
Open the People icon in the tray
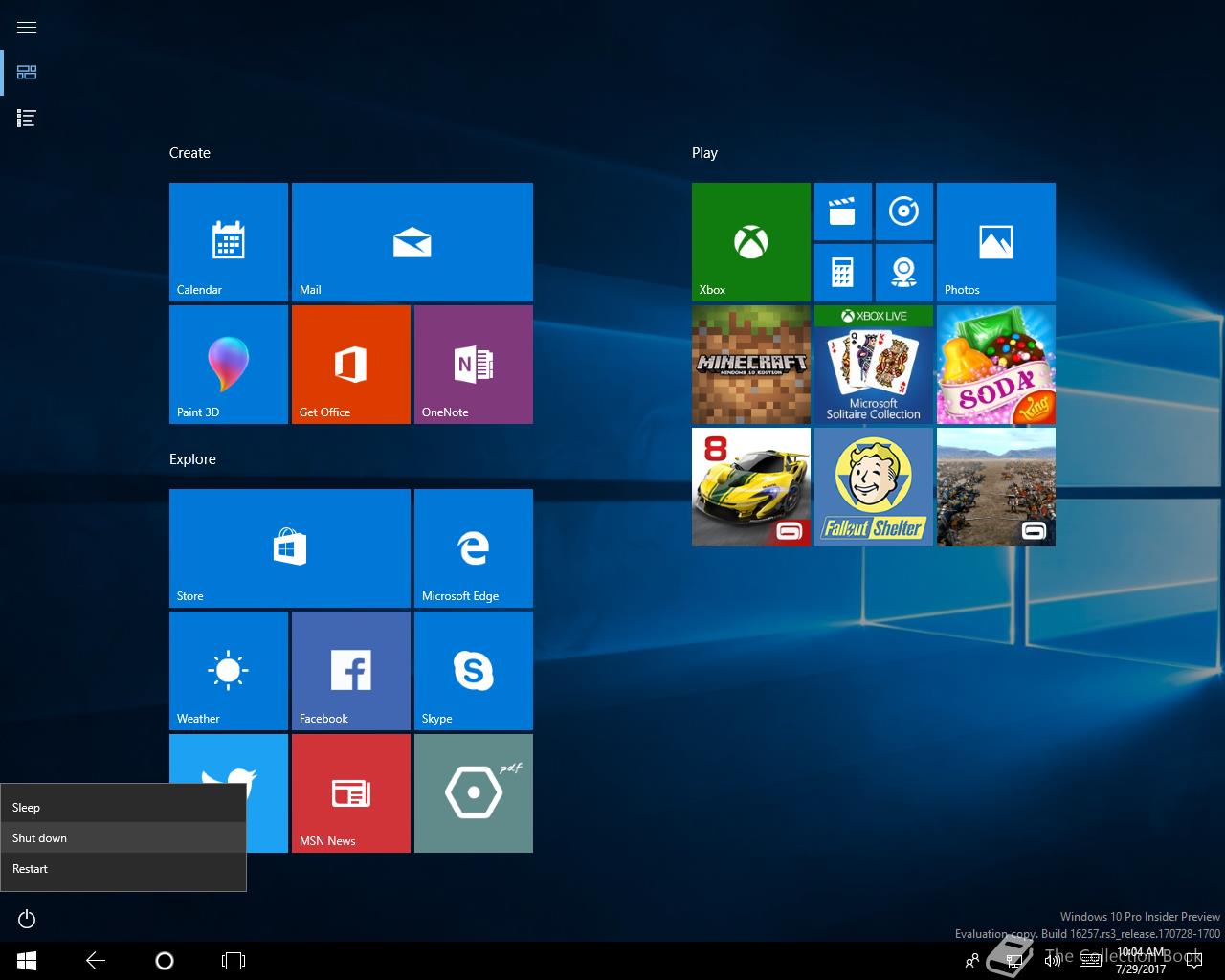(972, 961)
